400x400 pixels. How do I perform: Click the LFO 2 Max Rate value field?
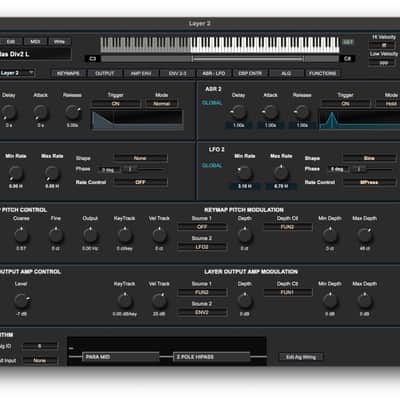(281, 186)
